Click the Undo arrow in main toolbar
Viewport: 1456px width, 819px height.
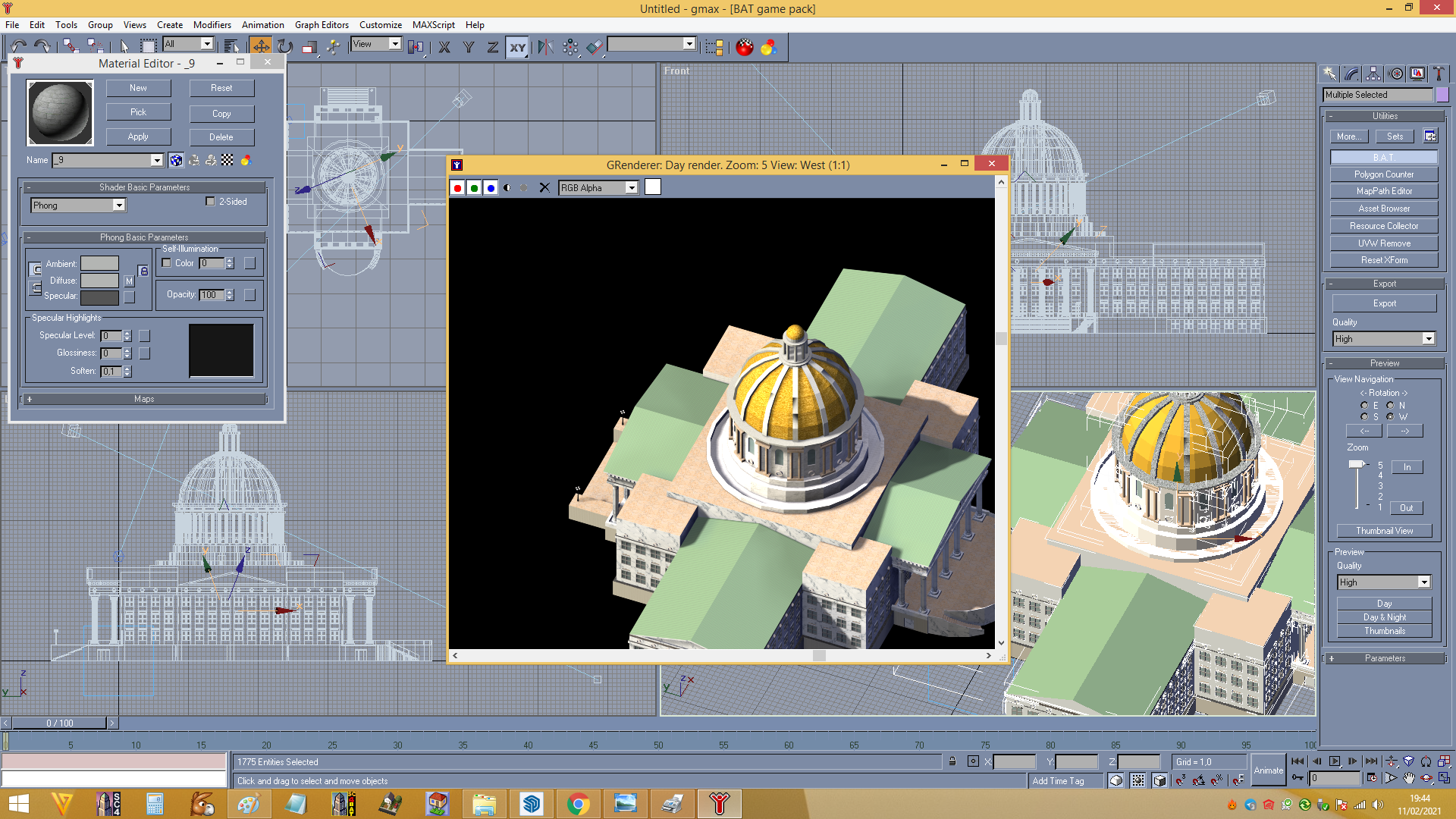[19, 47]
